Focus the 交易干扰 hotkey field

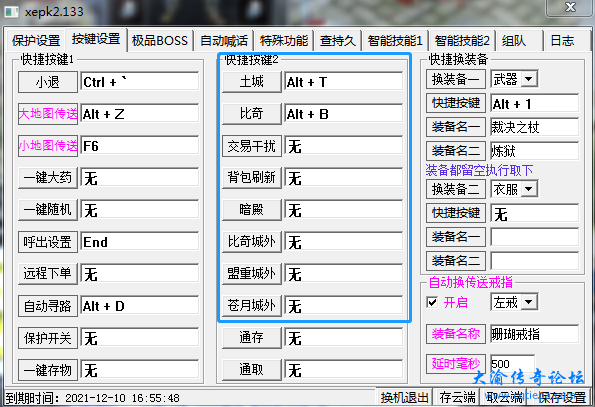coord(343,146)
